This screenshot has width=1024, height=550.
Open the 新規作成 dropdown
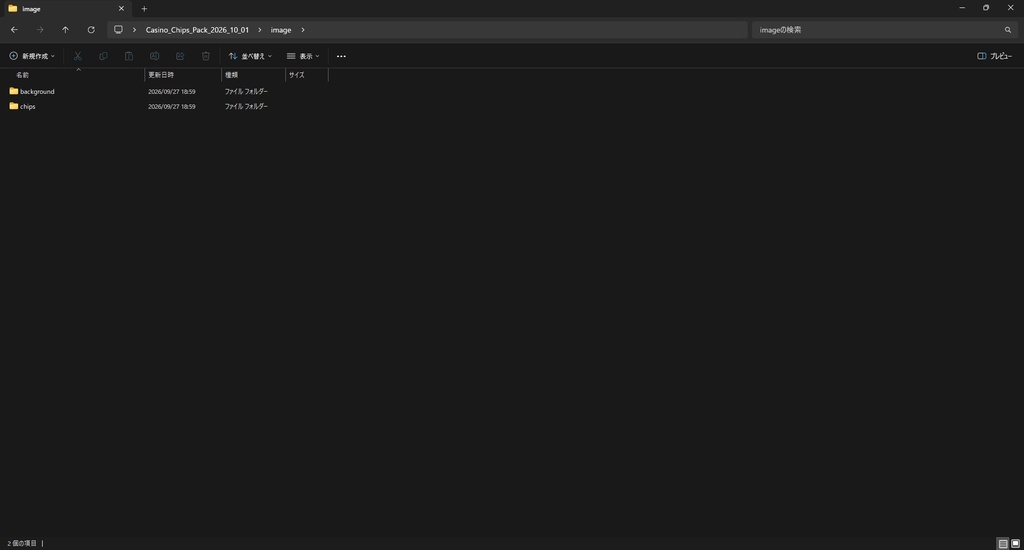click(32, 56)
